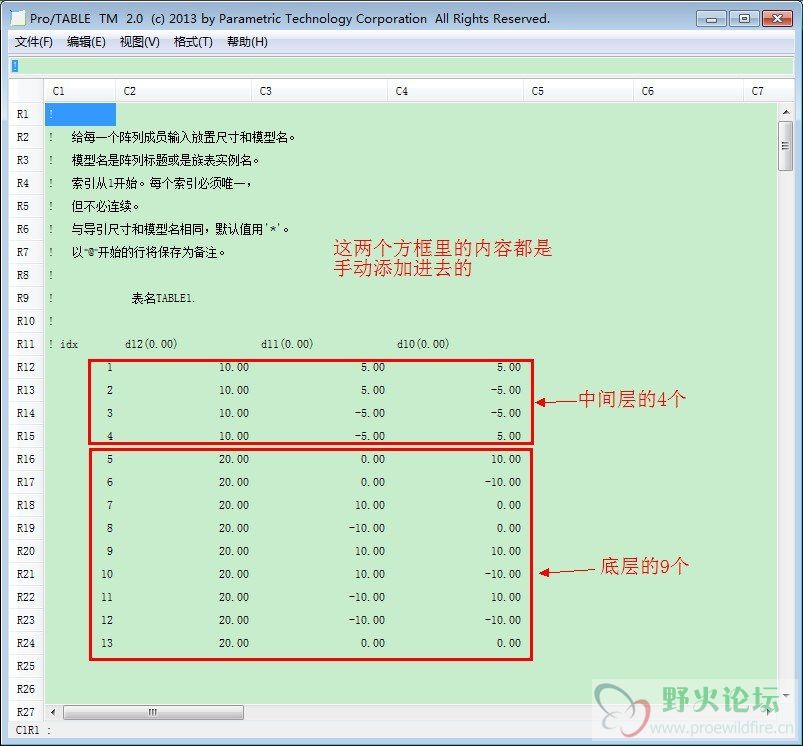Click comment '模型名是阵列标题或是族表实例名。' in R3
Viewport: 803px width, 746px height.
[x=165, y=160]
